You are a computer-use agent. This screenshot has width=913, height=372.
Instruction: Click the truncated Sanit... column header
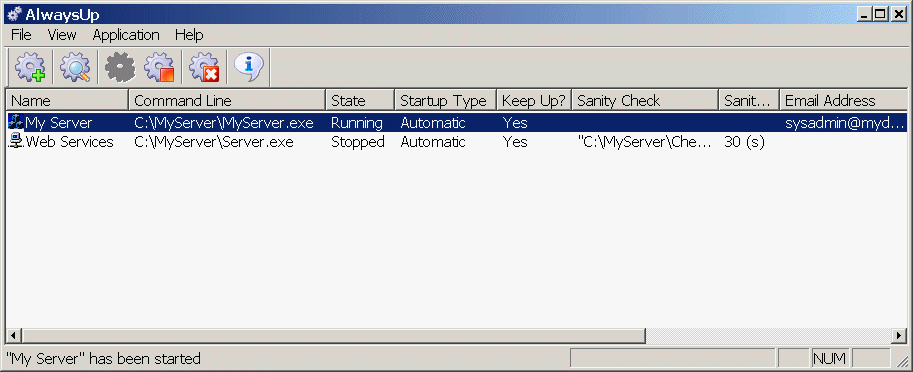click(x=749, y=101)
